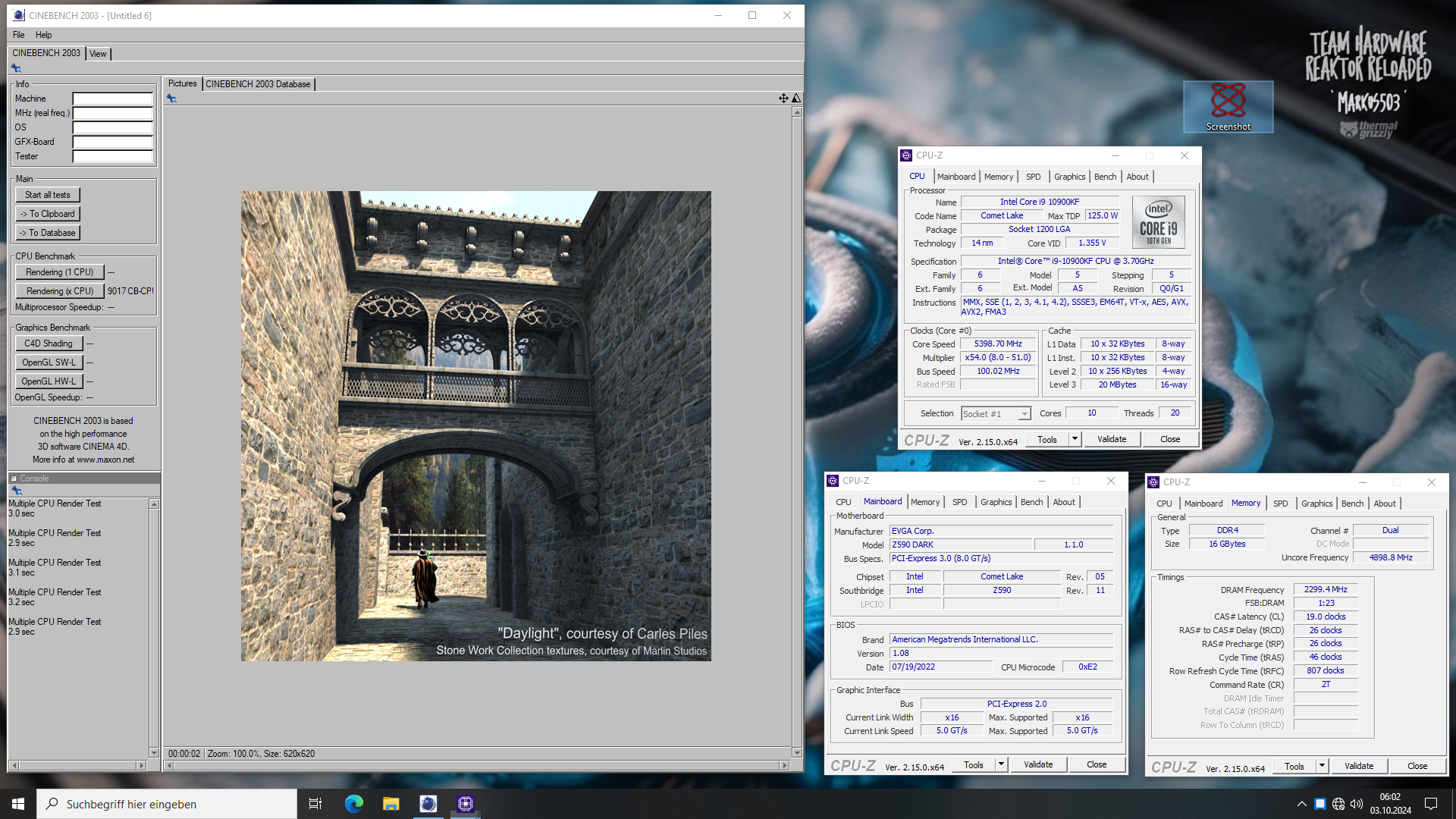The image size is (1456, 819).
Task: Switch to CPU-Z taskbar icon
Action: 466,804
